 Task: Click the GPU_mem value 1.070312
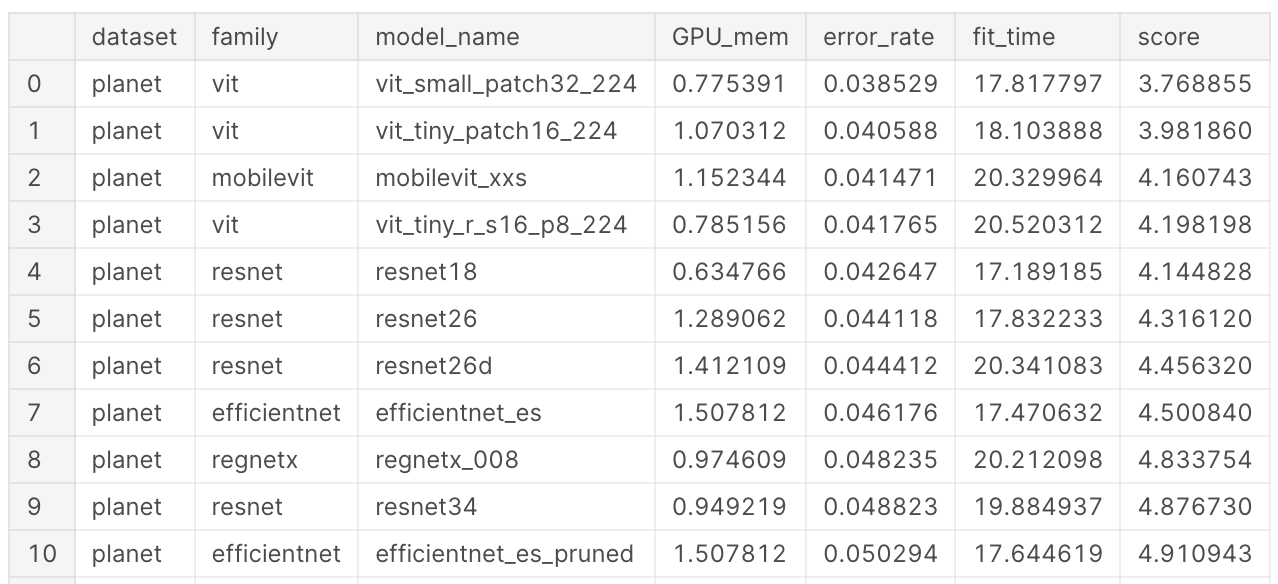[729, 131]
